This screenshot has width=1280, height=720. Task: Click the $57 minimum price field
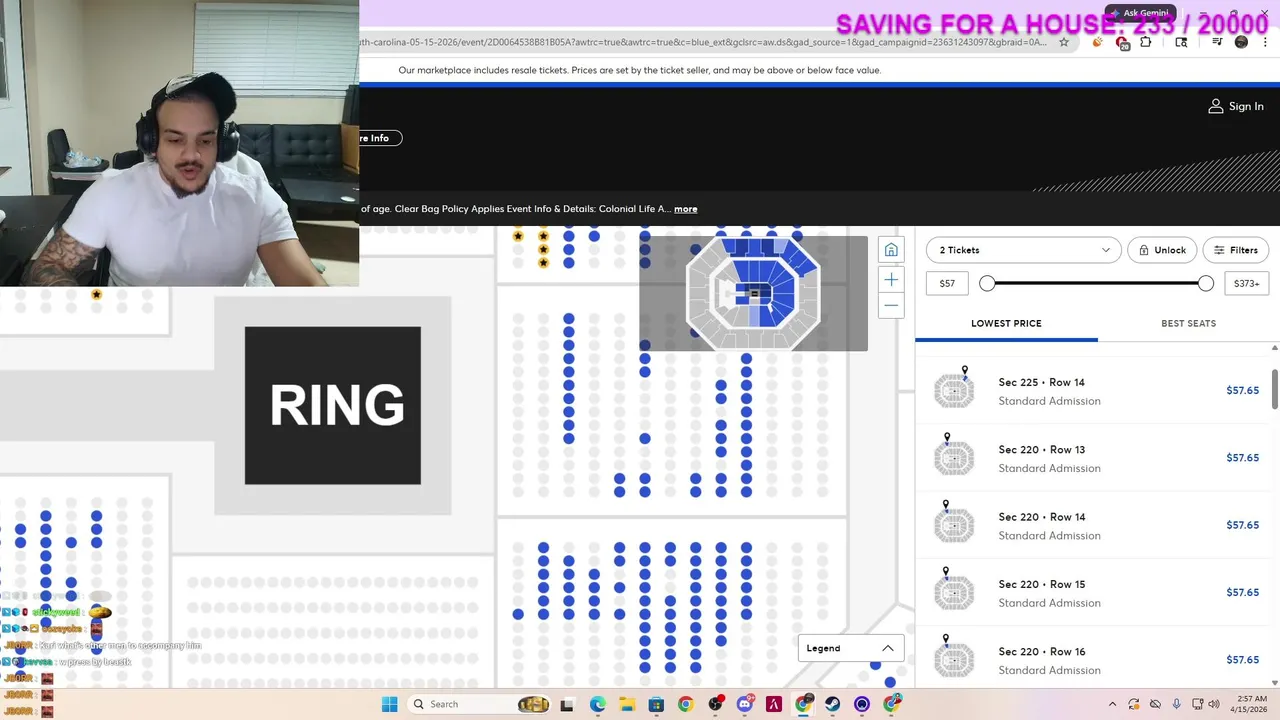pyautogui.click(x=947, y=284)
